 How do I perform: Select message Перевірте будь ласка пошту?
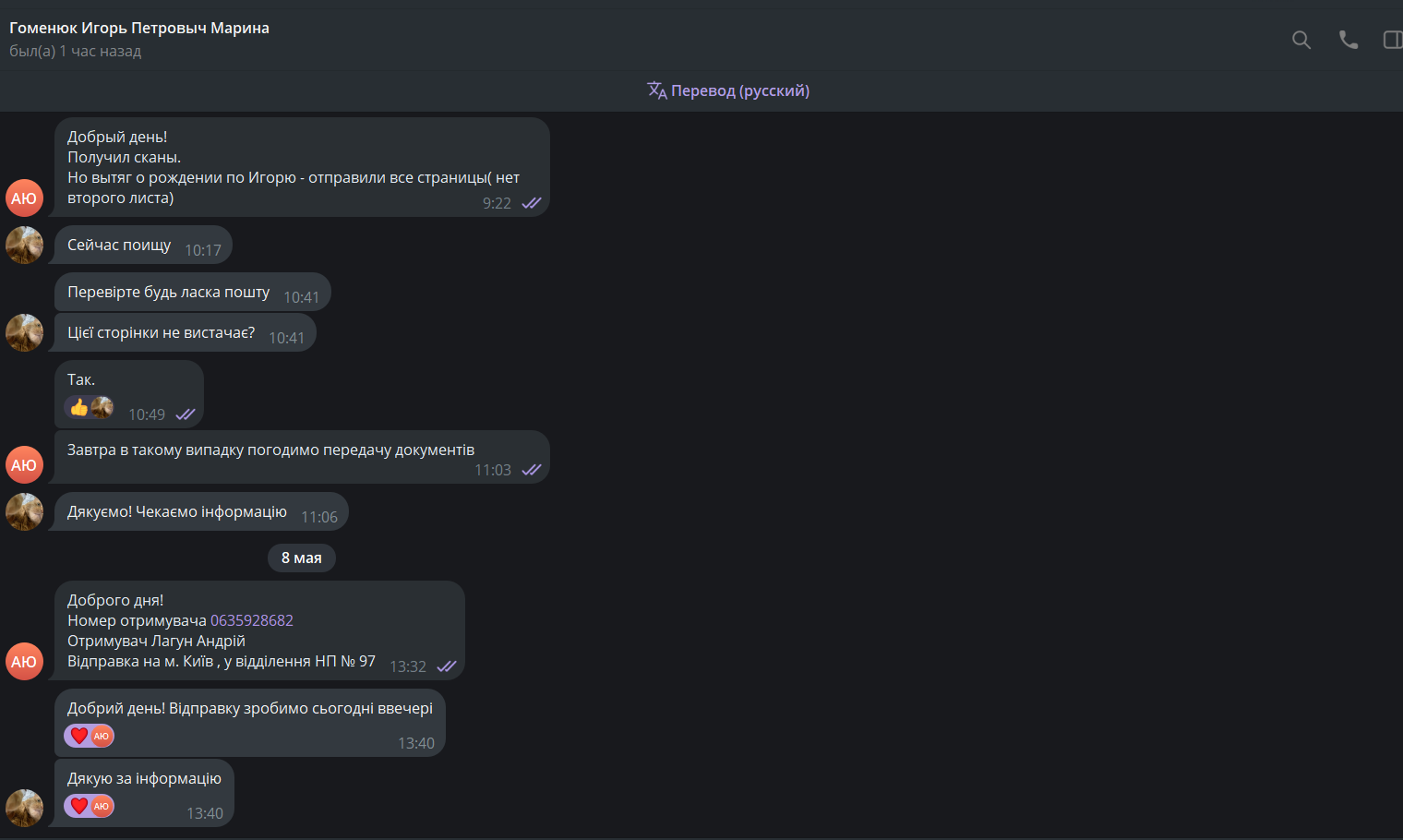coord(193,292)
